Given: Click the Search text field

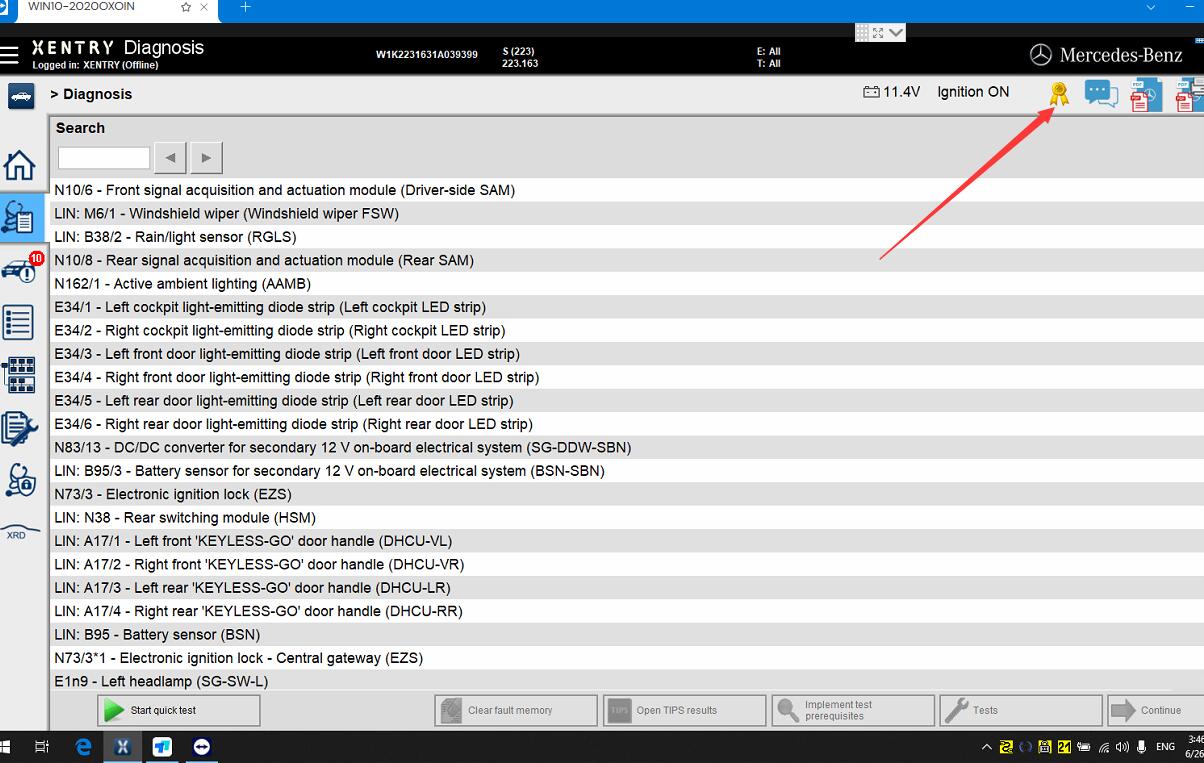Looking at the screenshot, I should 104,158.
